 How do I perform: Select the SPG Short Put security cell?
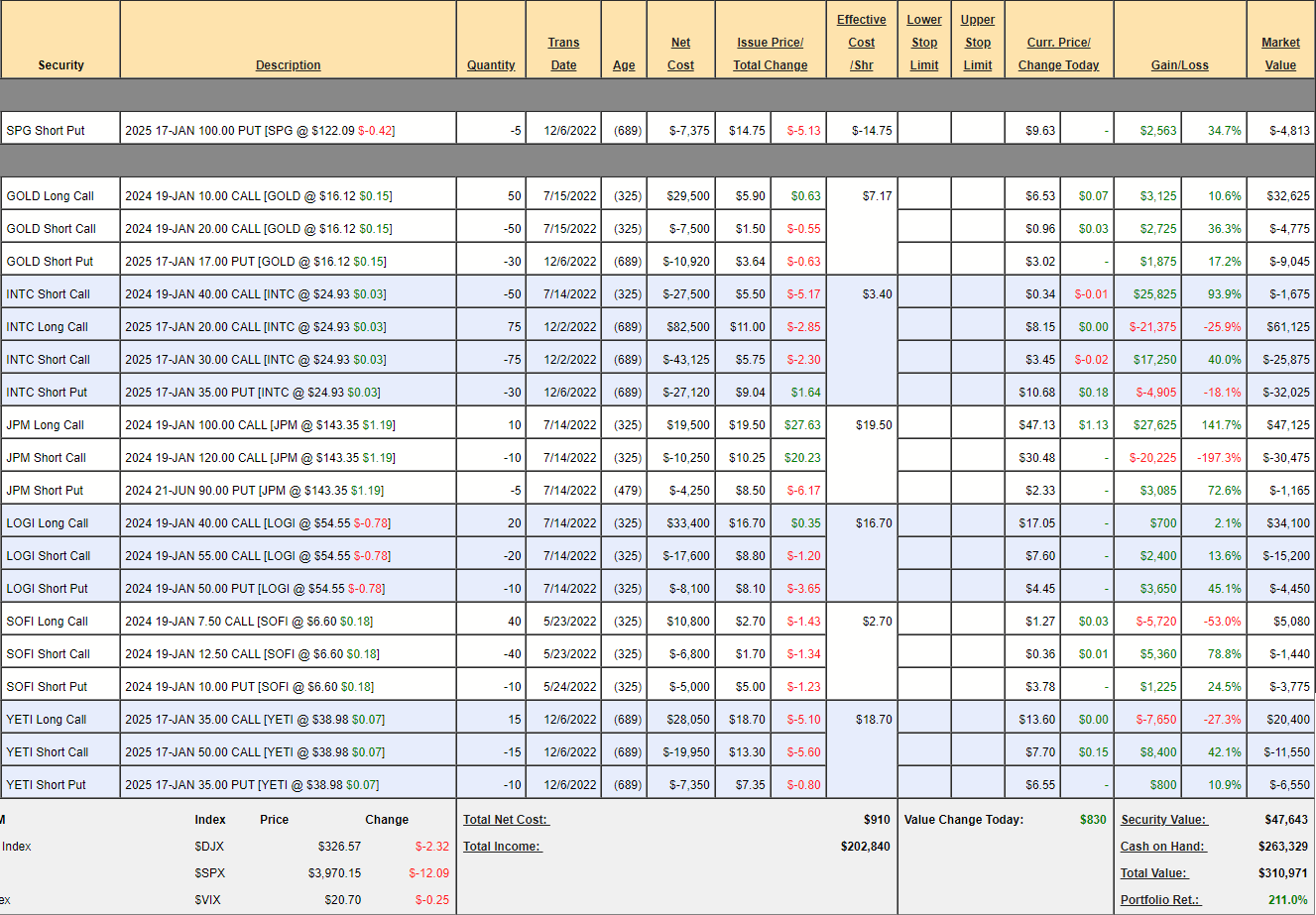[x=46, y=131]
